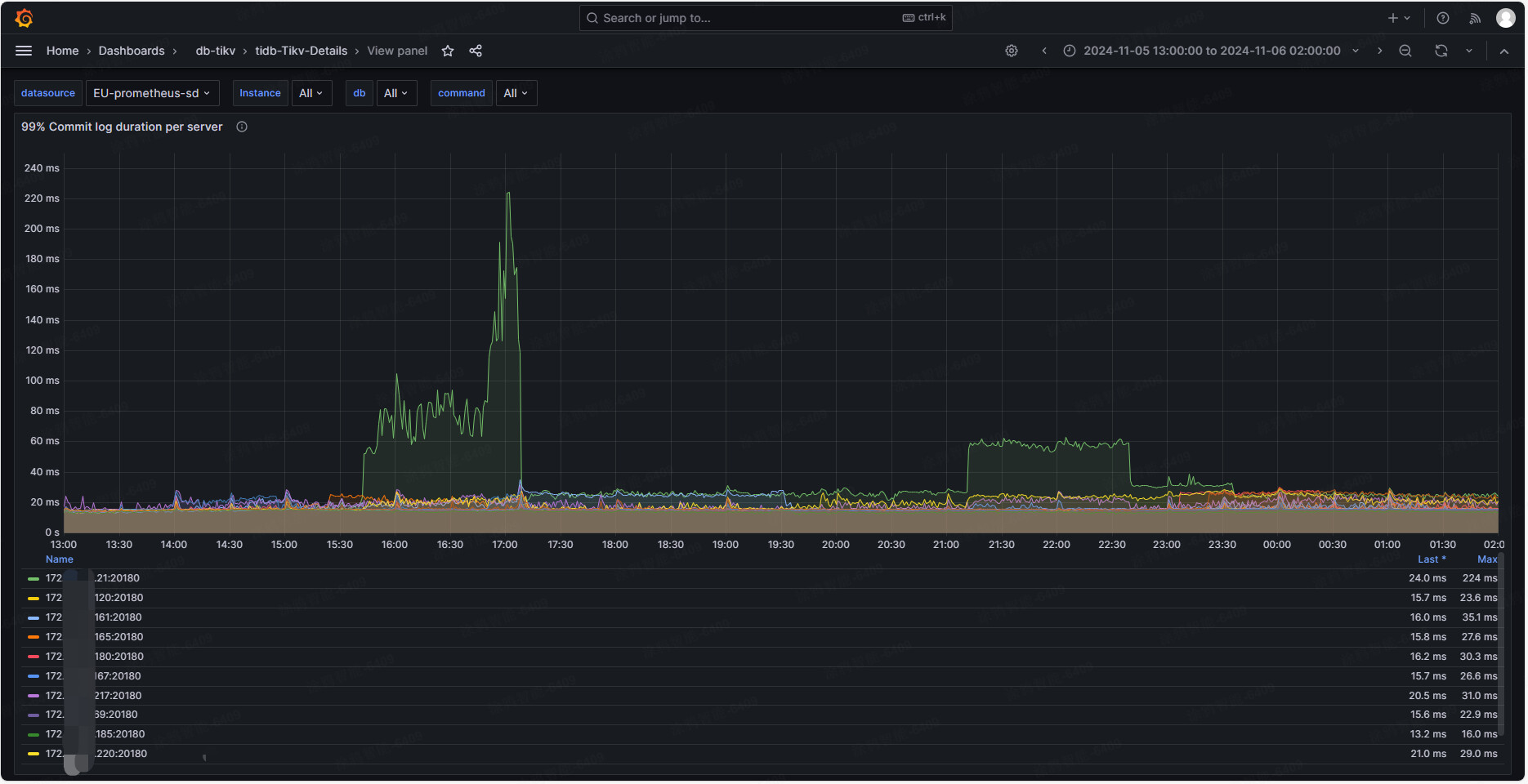This screenshot has width=1528, height=784.
Task: Show panel info next to title
Action: click(x=242, y=127)
